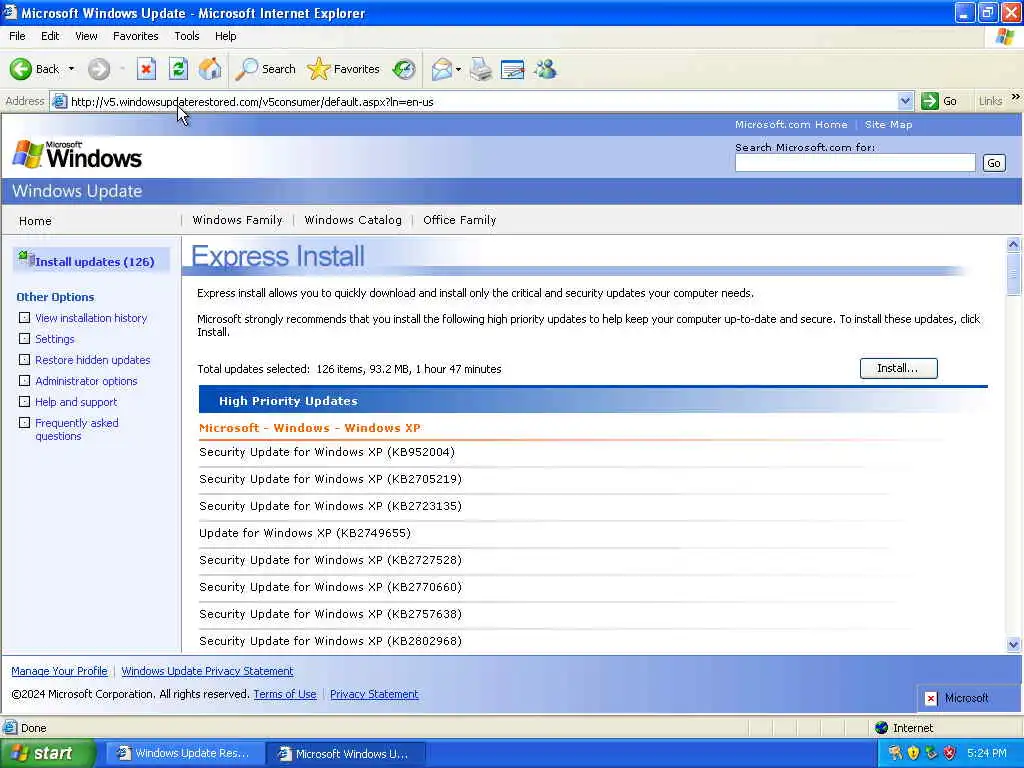
Task: Refresh the page using the Refresh icon
Action: 178,69
